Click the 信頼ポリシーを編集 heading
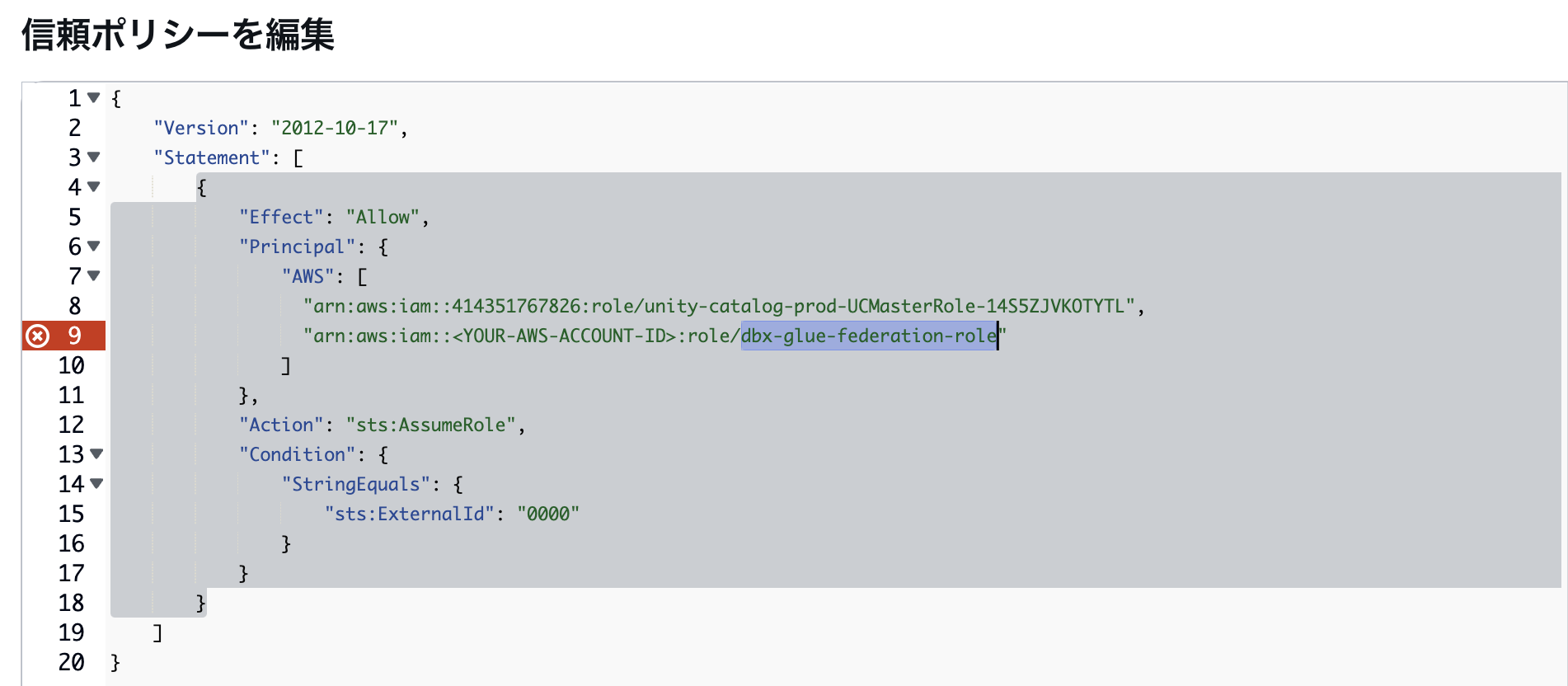 pos(178,35)
